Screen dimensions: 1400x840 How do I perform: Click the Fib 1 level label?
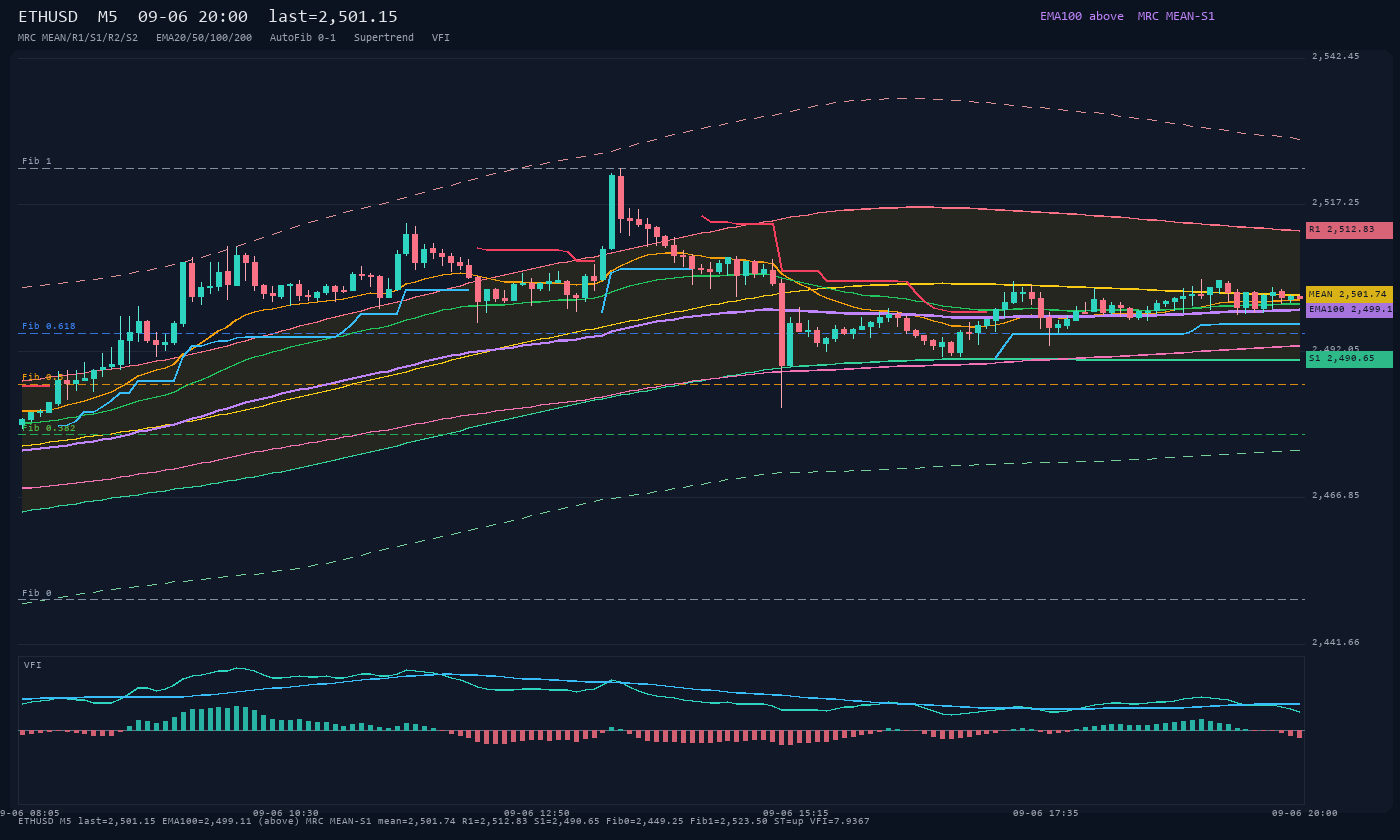point(37,161)
